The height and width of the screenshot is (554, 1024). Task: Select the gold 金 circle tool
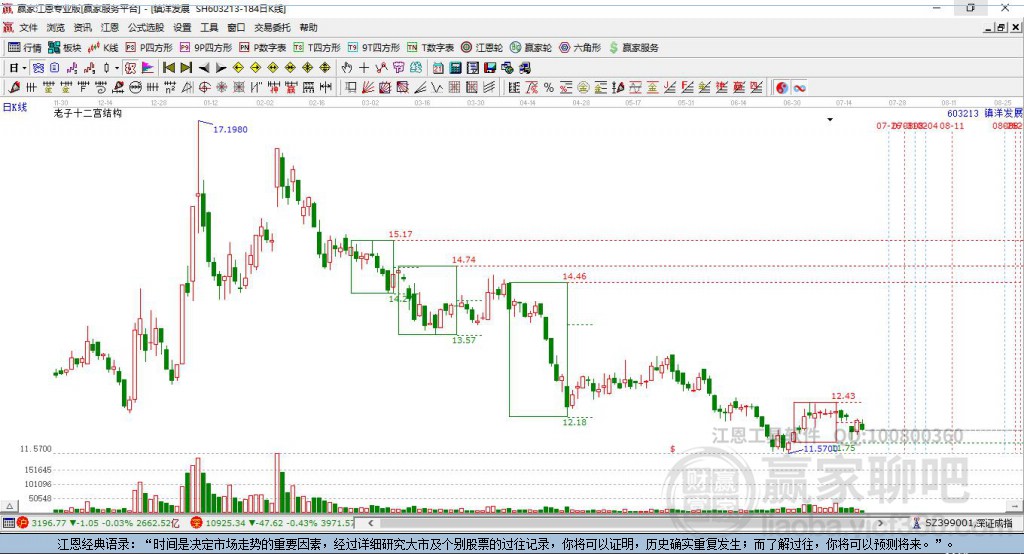coord(583,88)
